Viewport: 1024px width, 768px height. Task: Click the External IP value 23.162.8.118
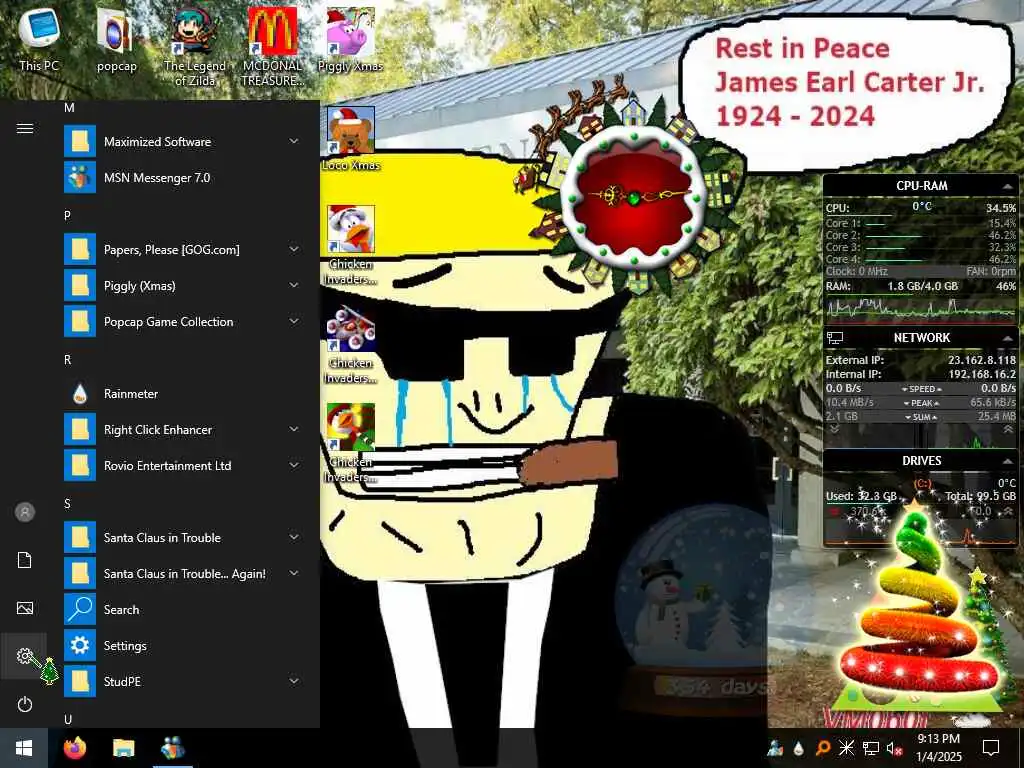tap(982, 360)
